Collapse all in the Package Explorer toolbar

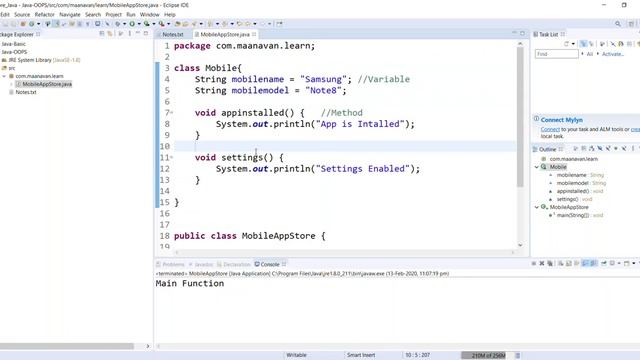(102, 34)
